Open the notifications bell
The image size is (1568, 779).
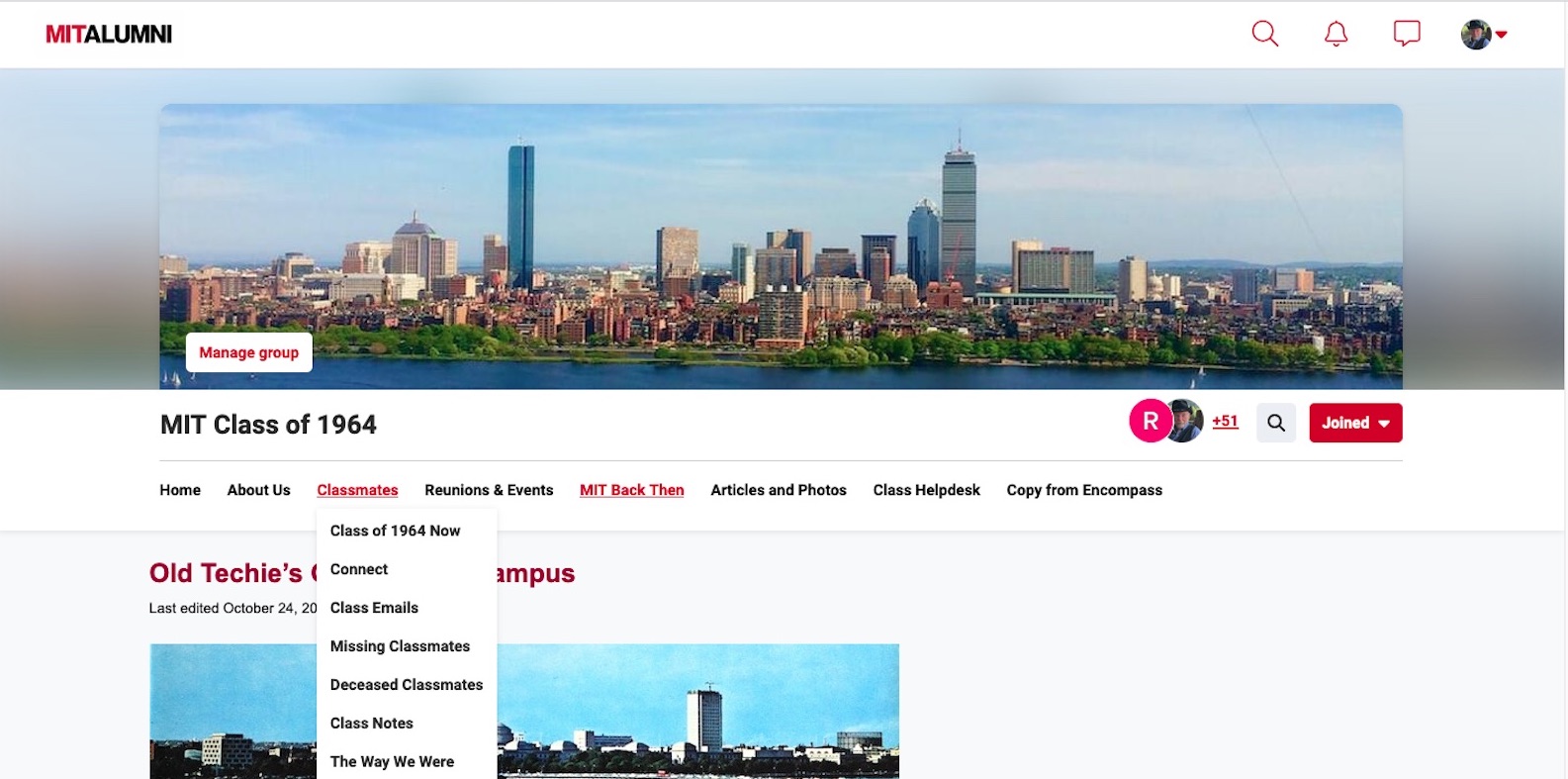[1336, 34]
